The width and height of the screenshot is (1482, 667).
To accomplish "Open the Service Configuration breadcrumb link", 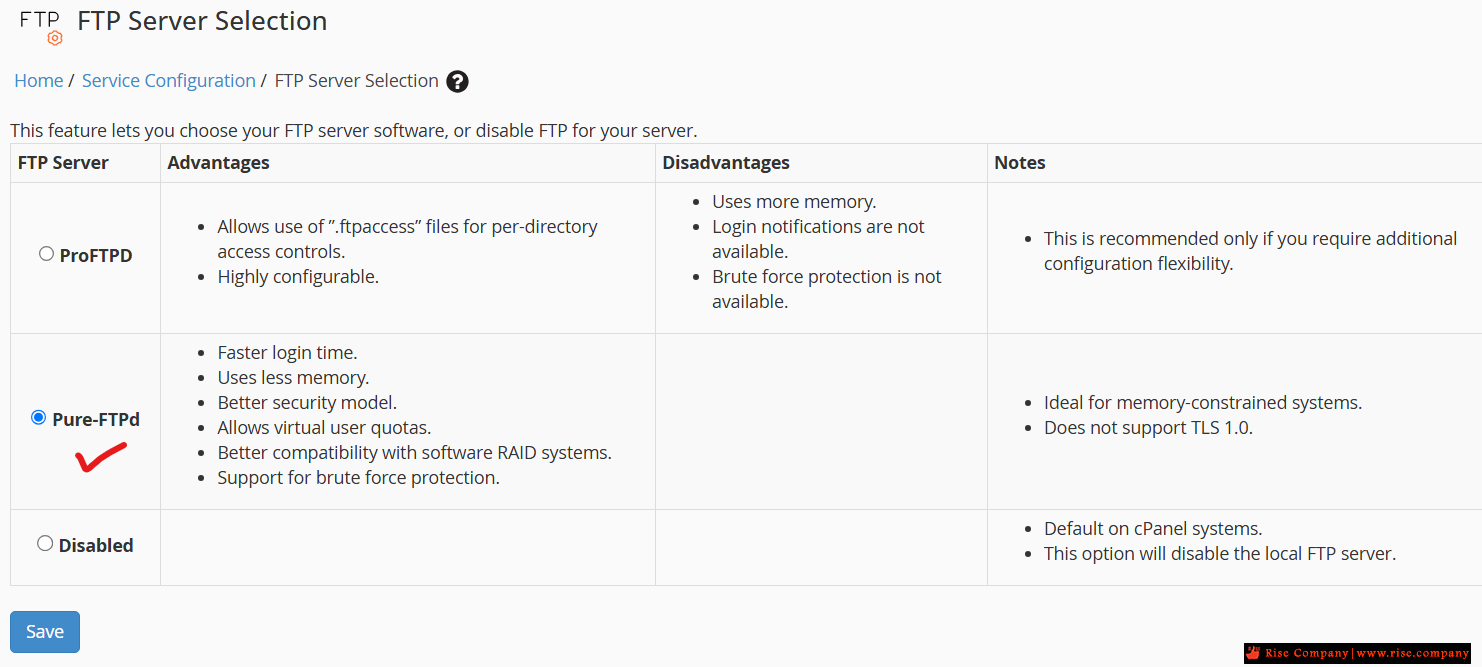I will (x=169, y=81).
